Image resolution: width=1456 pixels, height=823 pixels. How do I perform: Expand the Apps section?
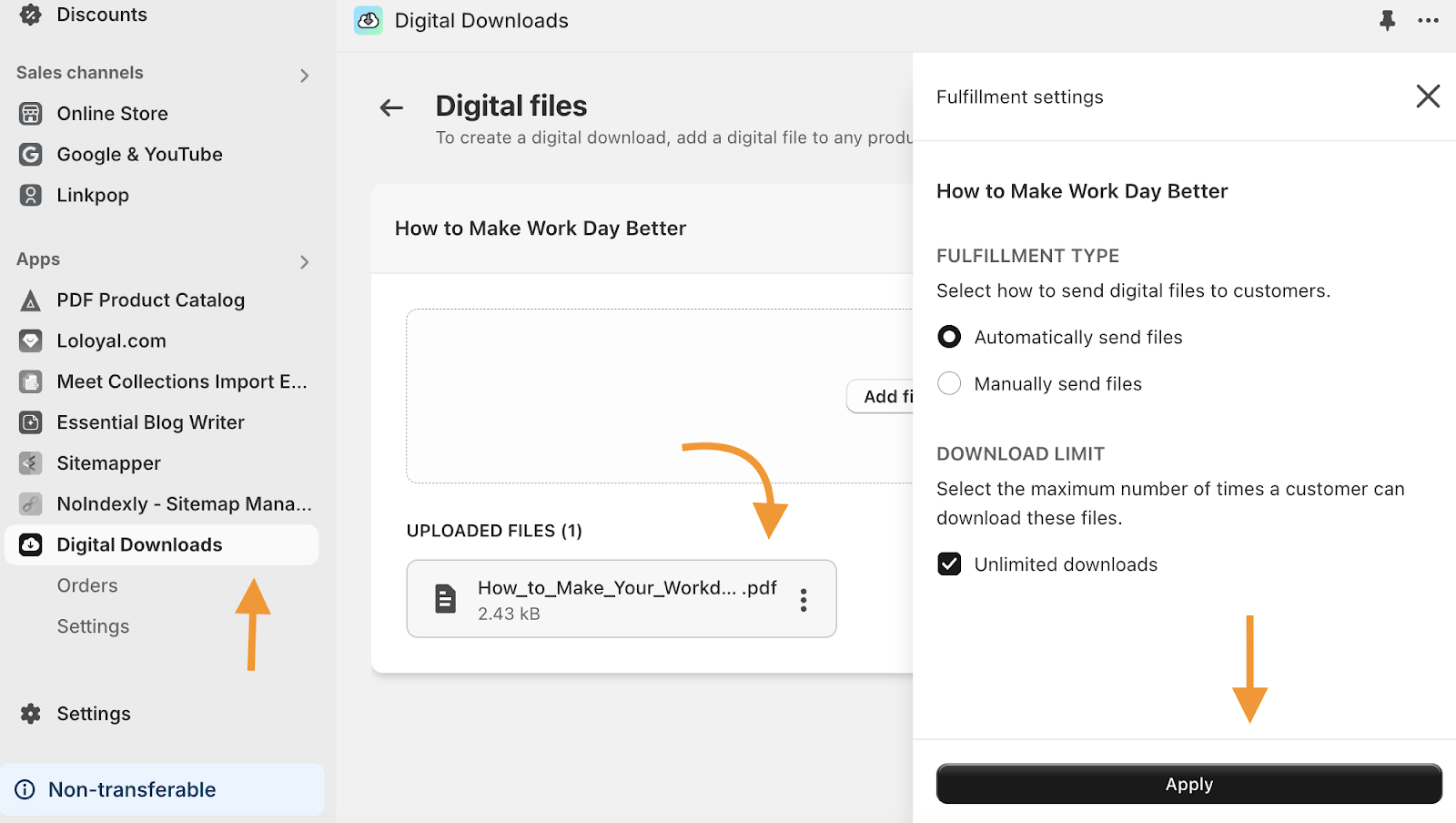coord(305,262)
